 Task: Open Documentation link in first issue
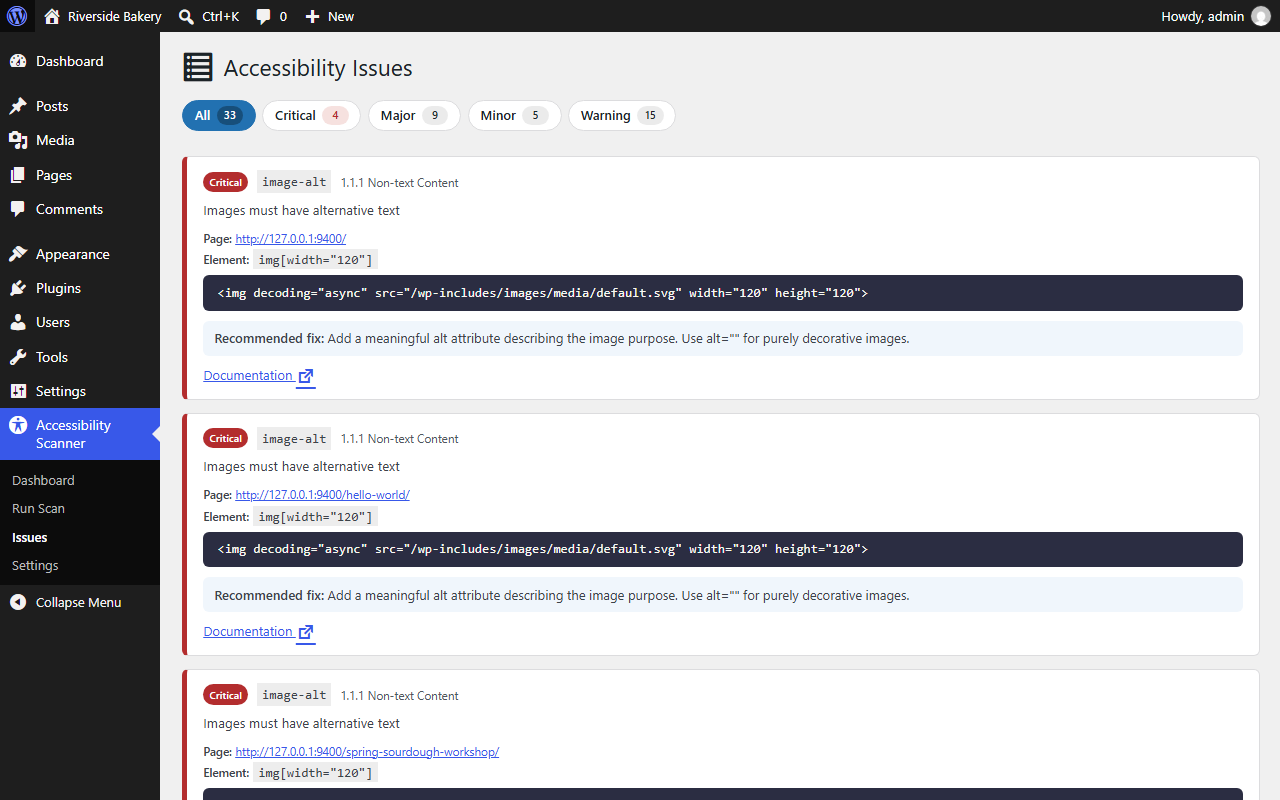click(248, 376)
